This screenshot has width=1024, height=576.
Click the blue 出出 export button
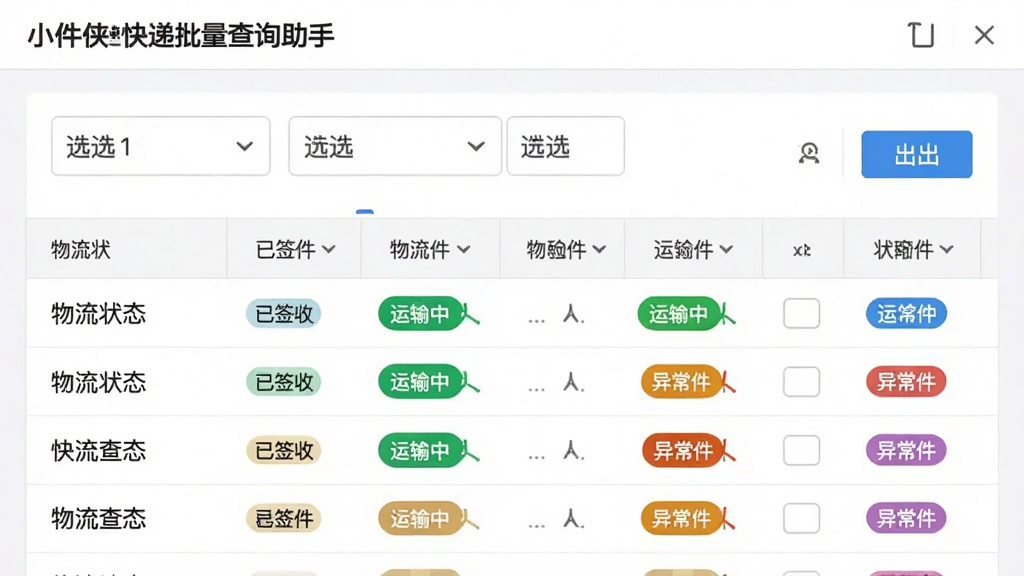click(x=916, y=154)
